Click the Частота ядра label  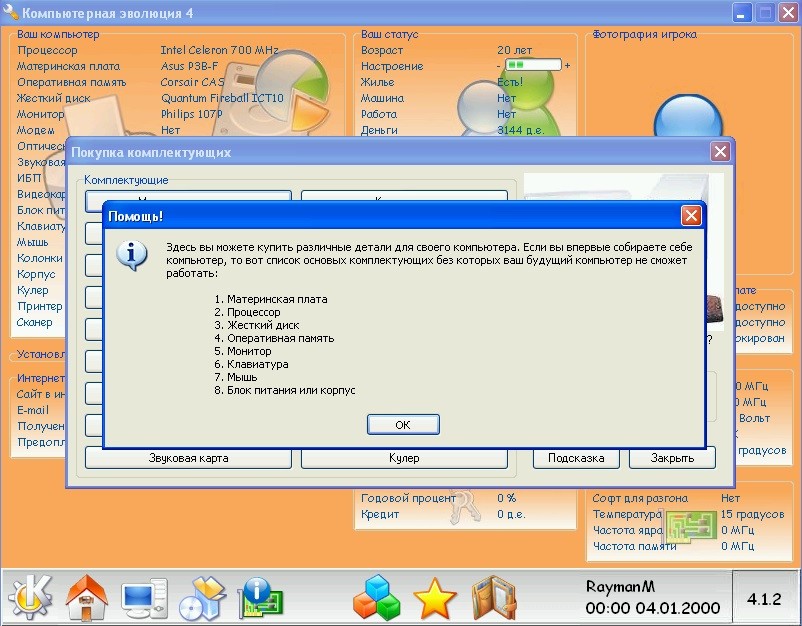628,530
